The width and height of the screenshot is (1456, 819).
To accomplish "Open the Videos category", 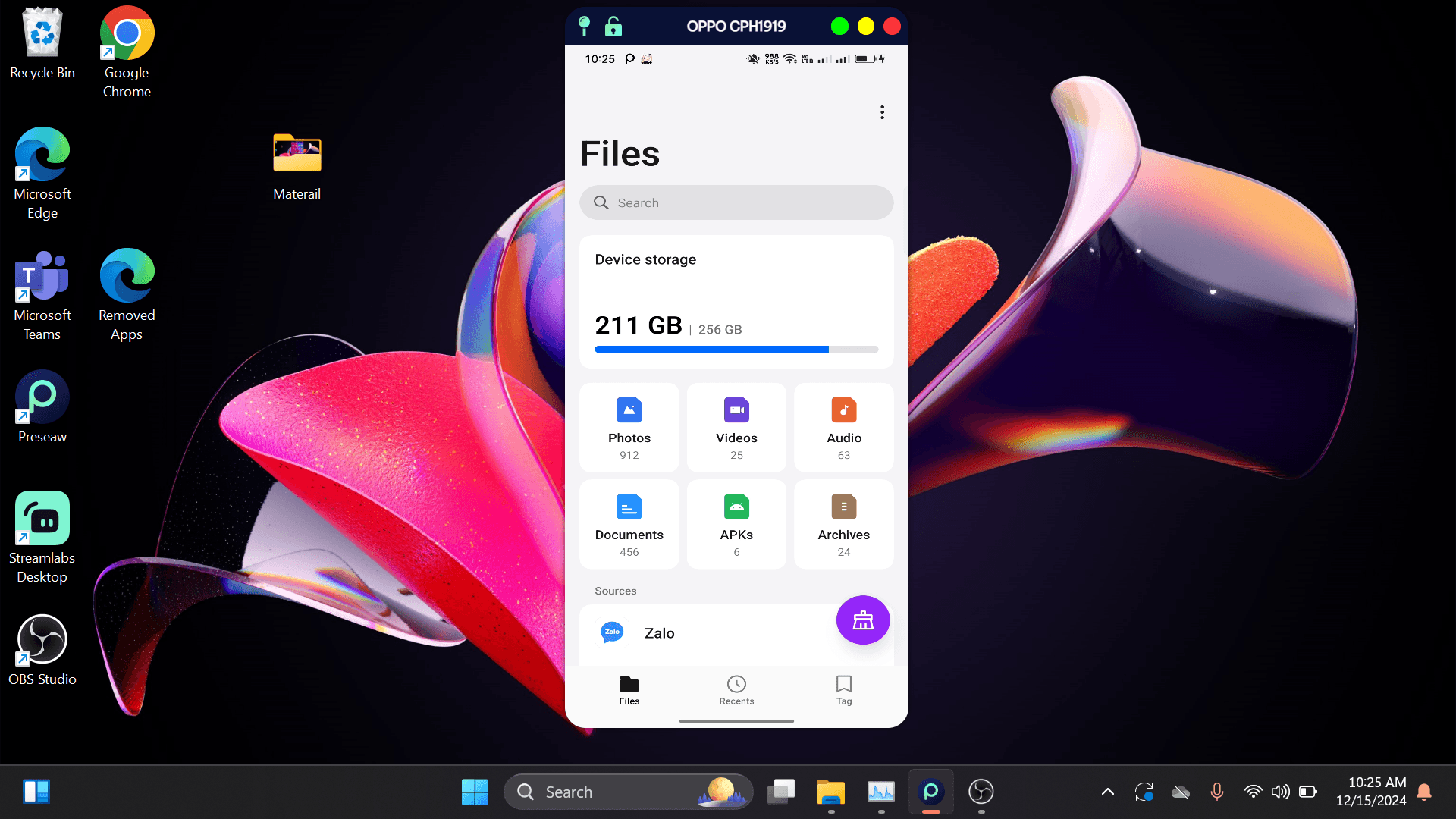I will coord(736,426).
